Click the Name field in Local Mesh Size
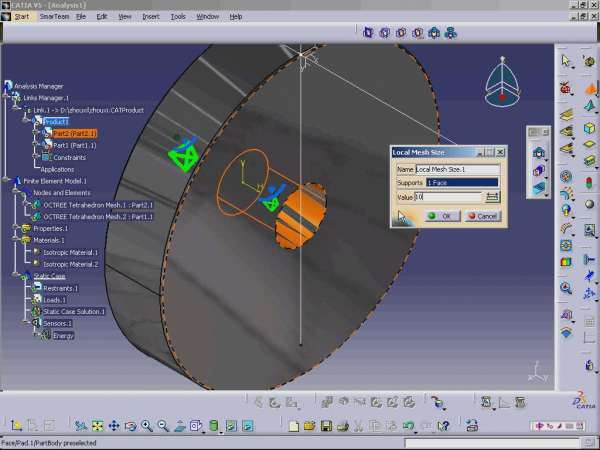Image resolution: width=600 pixels, height=450 pixels. point(458,169)
